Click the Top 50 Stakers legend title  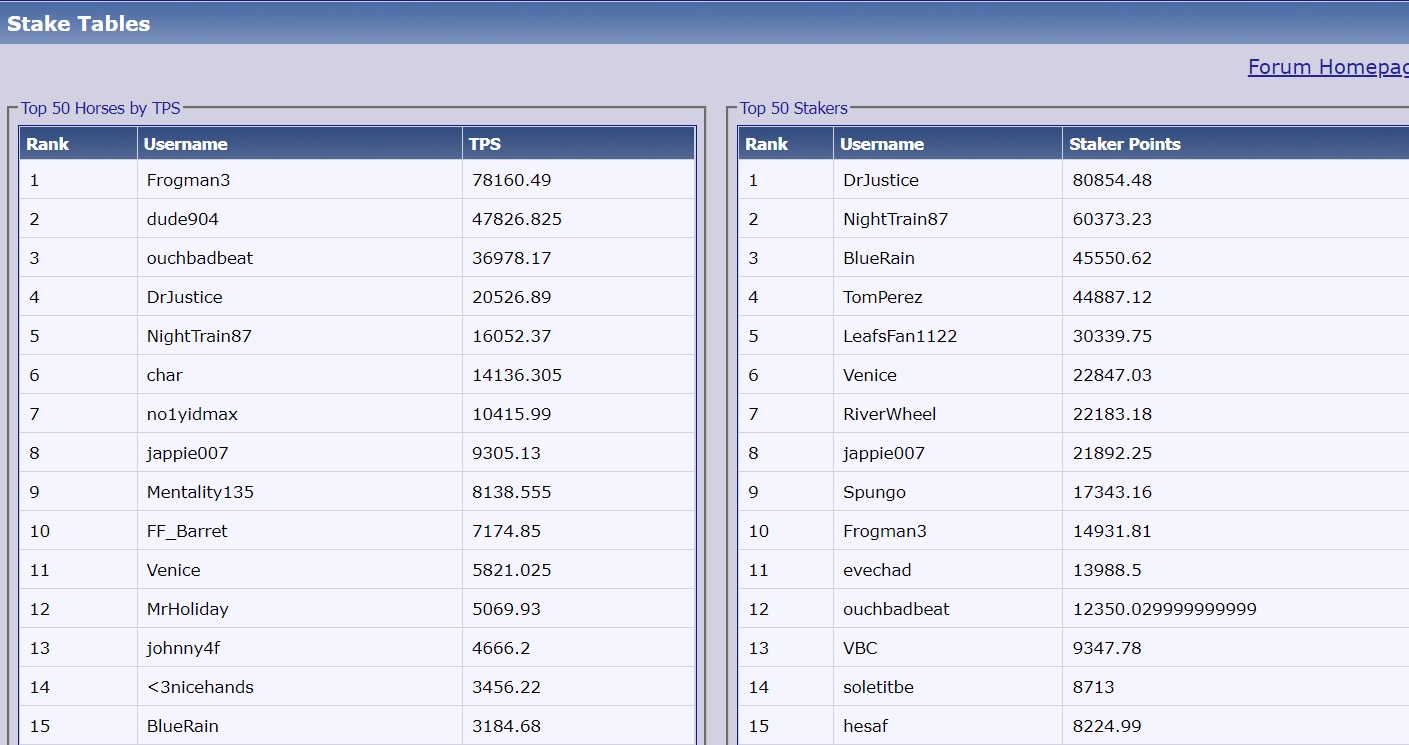tap(793, 108)
